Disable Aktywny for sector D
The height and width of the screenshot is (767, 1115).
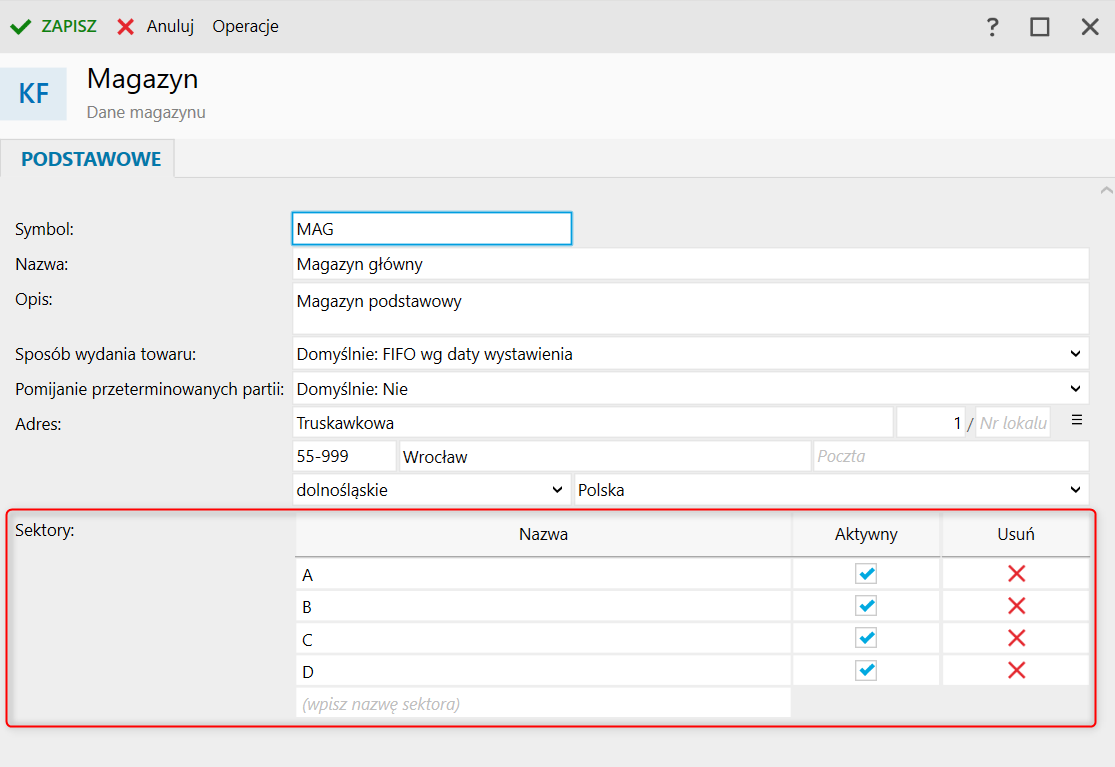coord(866,670)
